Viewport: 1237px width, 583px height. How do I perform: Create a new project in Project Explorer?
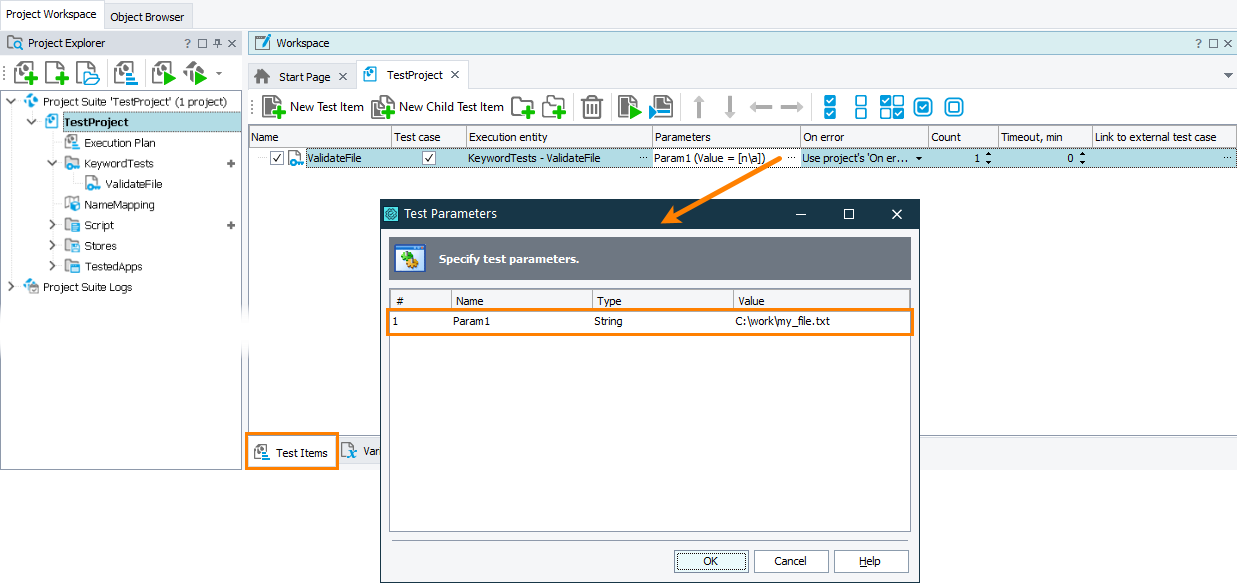point(56,72)
